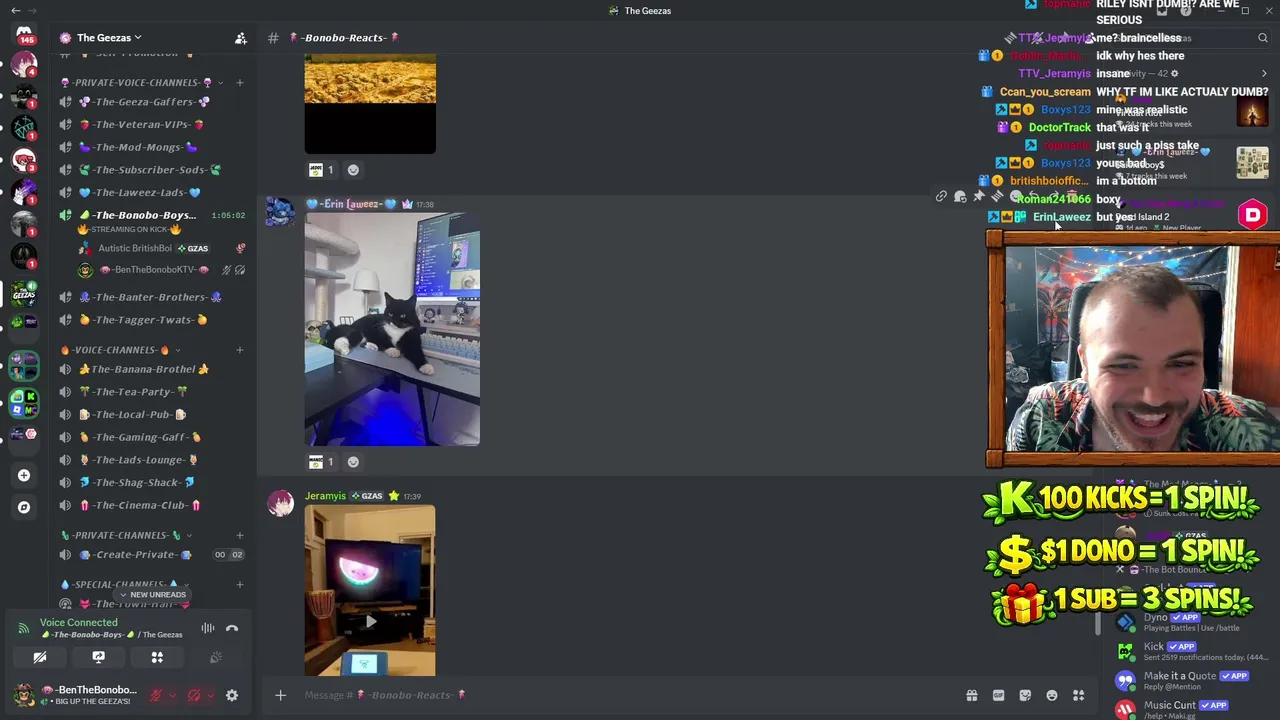Toggle the soundboard button in voice panel

pos(215,657)
